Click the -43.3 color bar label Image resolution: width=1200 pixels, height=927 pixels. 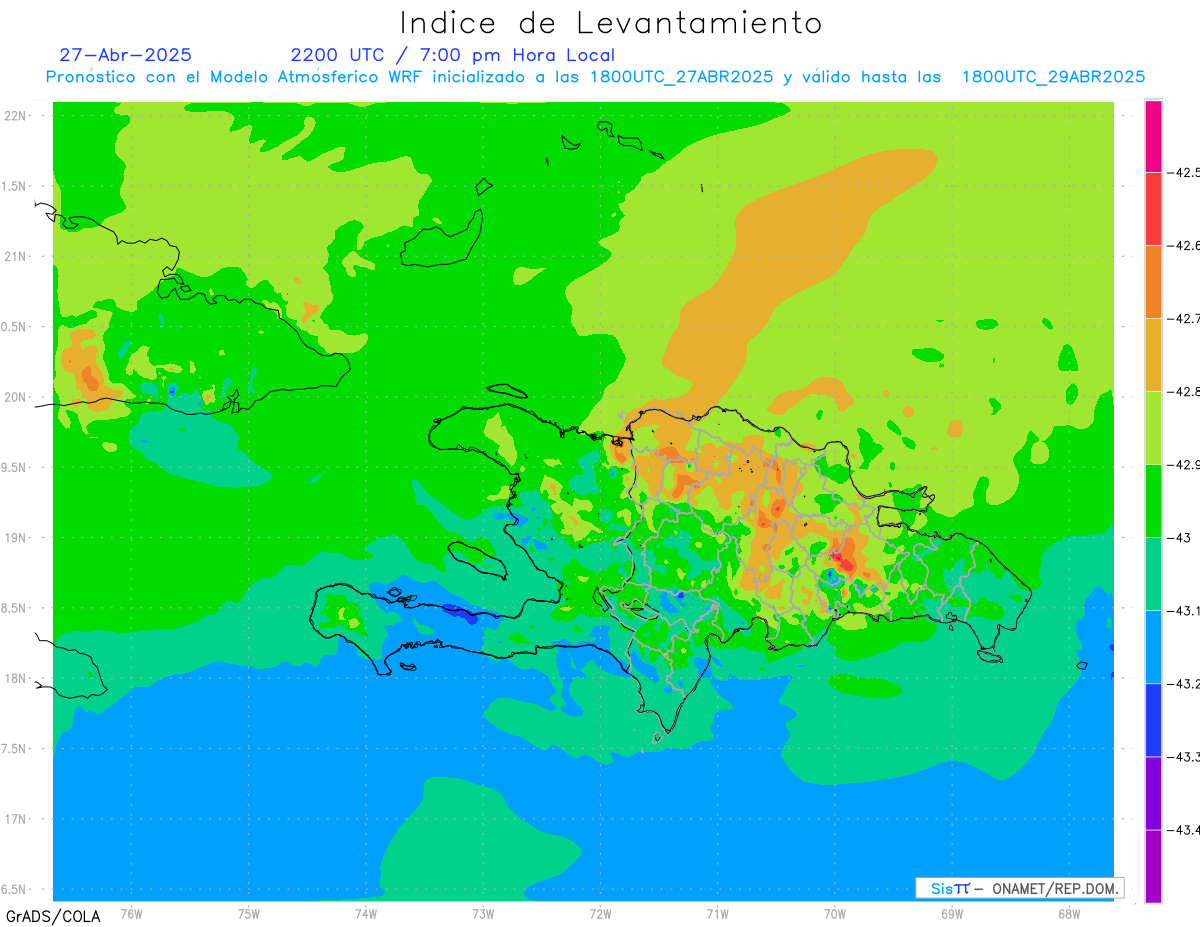pos(1184,756)
